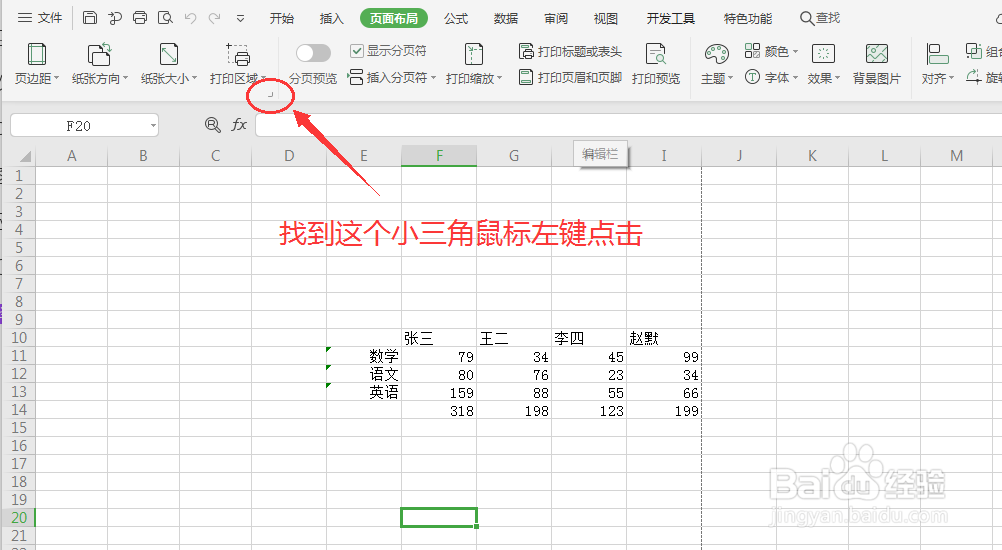Open the 打印区域 print area dropdown

[x=238, y=64]
